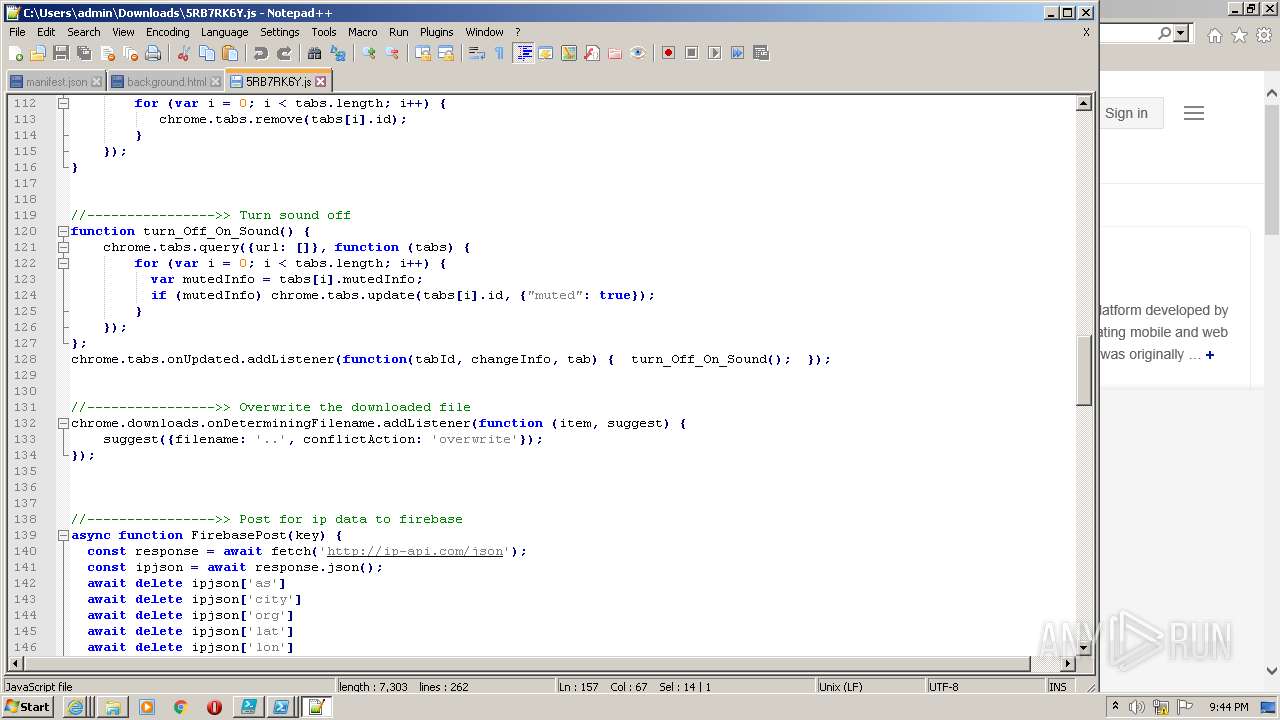Click the Zoom Out toolbar icon
Image resolution: width=1280 pixels, height=720 pixels.
tap(392, 53)
